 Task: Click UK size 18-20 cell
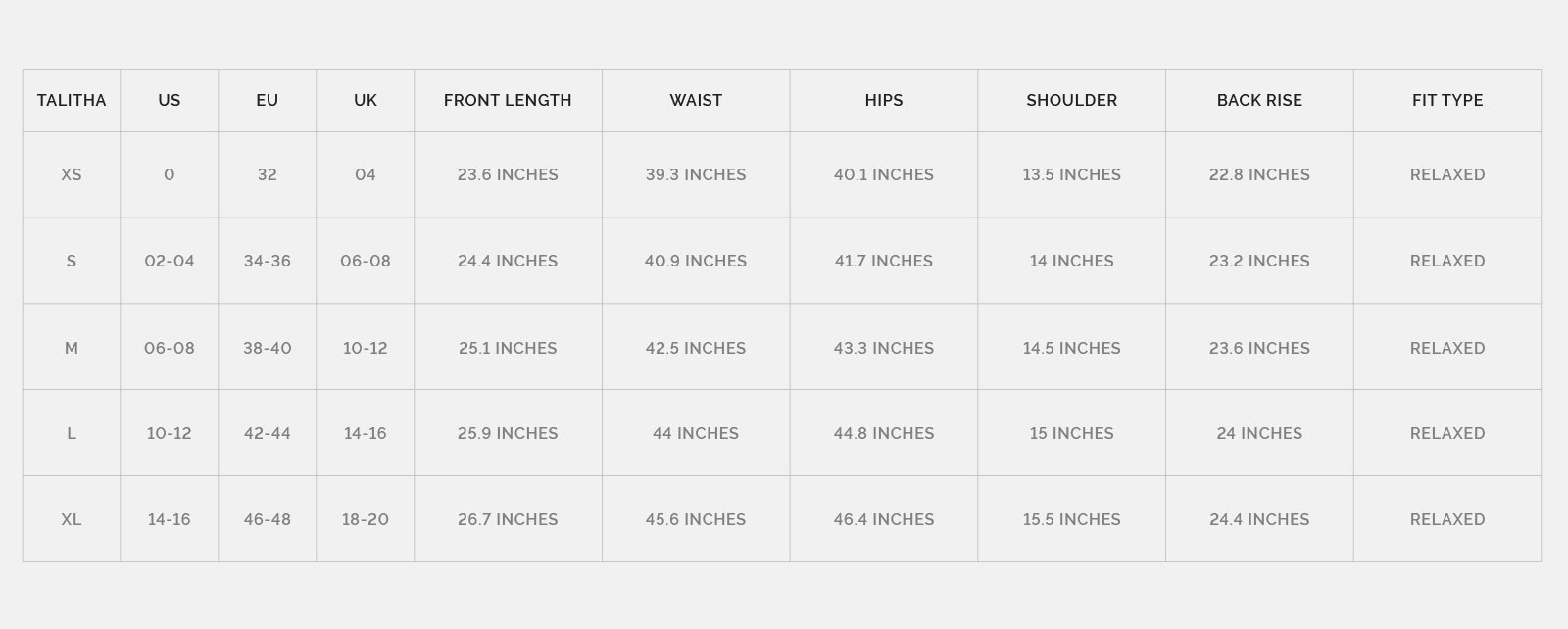click(x=366, y=519)
